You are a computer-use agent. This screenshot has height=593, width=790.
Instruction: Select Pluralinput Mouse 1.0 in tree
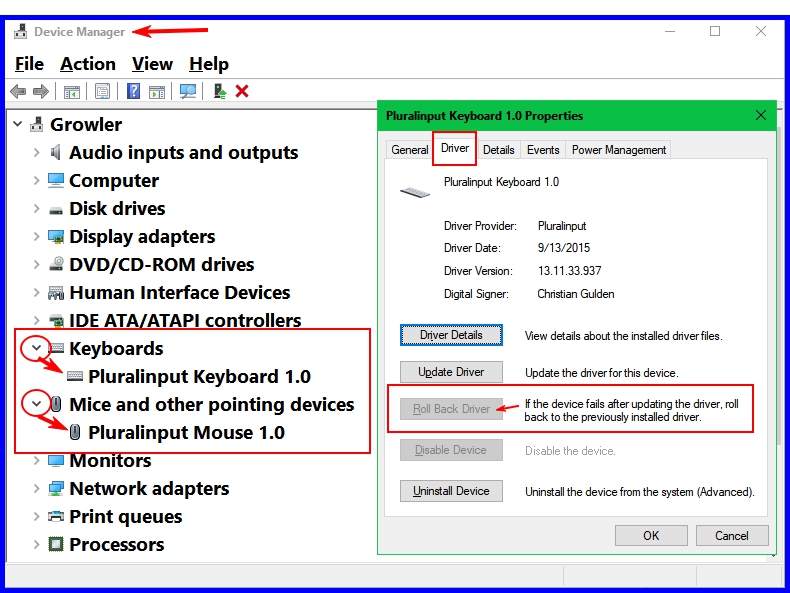pos(186,432)
